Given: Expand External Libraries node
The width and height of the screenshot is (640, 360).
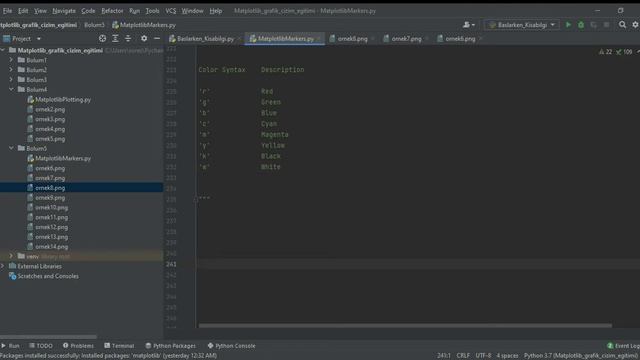Looking at the screenshot, I should click(x=3, y=266).
